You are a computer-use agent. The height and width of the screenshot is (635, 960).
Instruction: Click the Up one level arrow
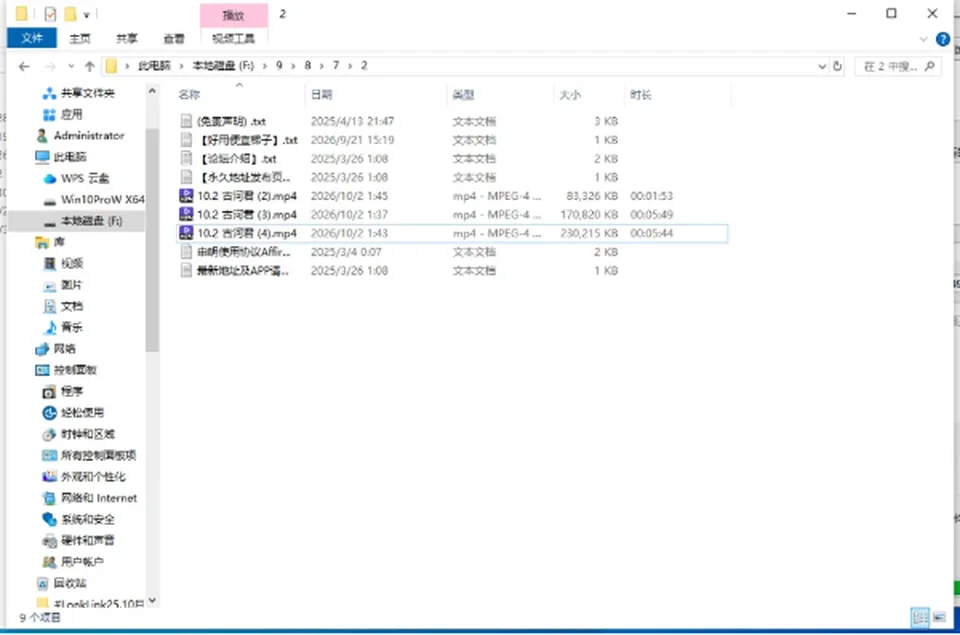(89, 66)
